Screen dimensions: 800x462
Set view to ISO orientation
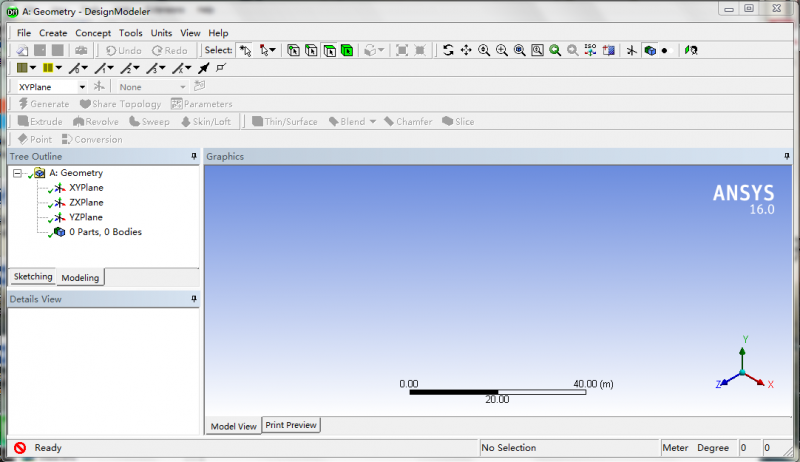point(590,50)
